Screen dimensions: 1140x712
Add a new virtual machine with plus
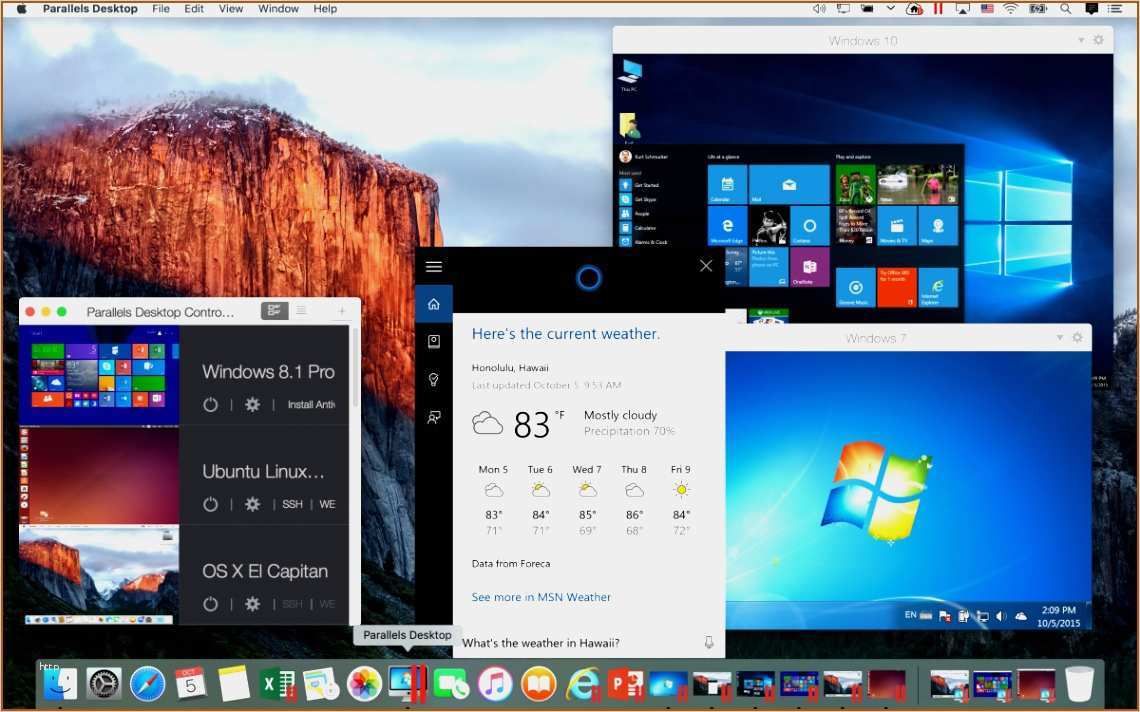(341, 311)
